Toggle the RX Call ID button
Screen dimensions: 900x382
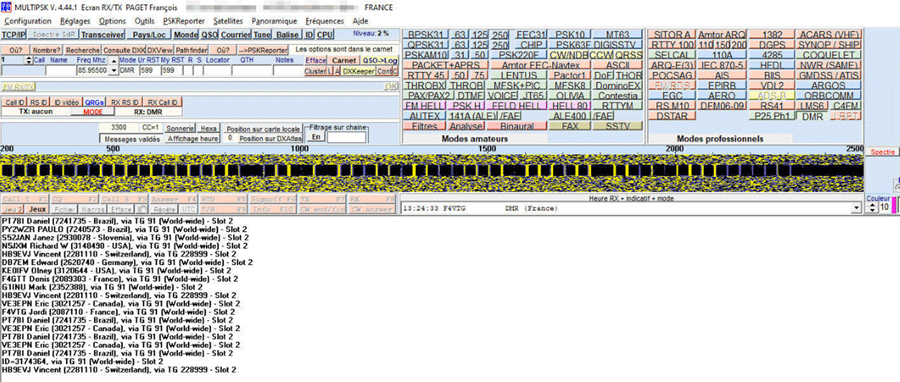(x=162, y=102)
